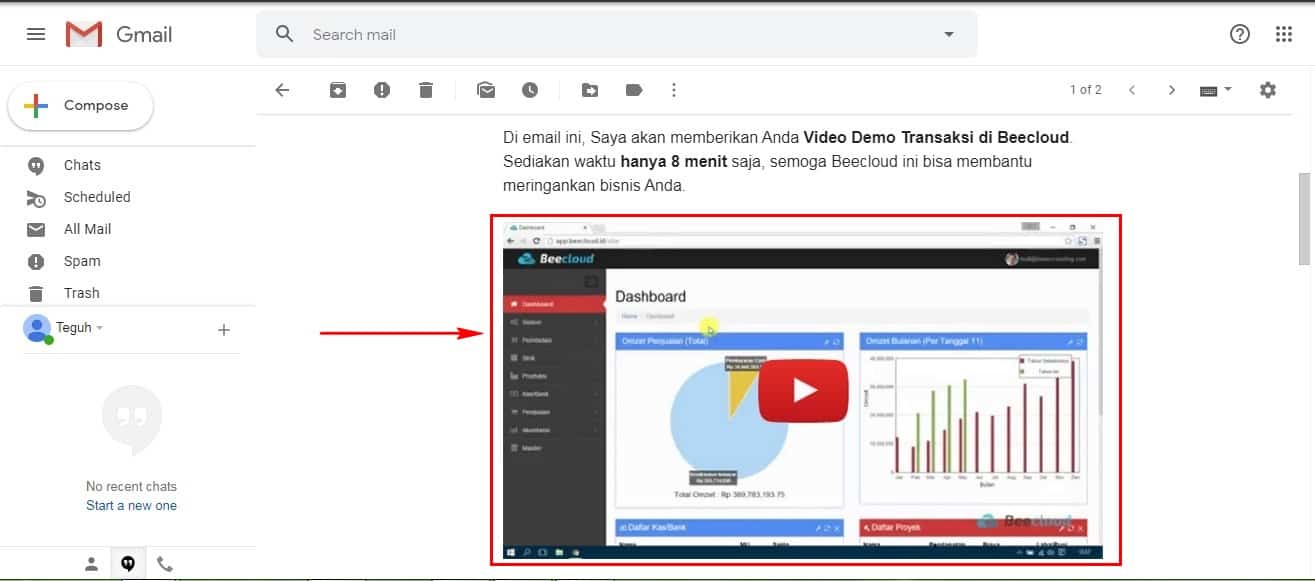
Task: Click the Move to folder icon
Action: point(590,90)
